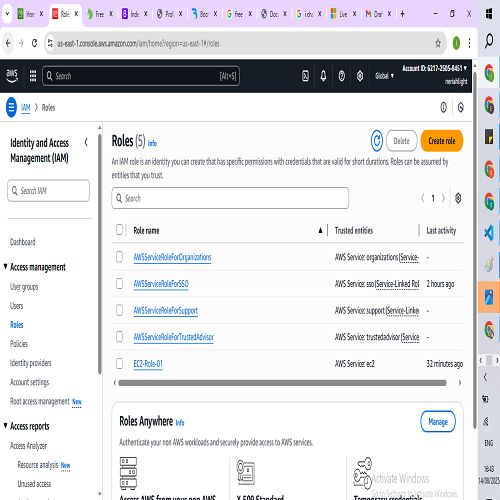The height and width of the screenshot is (500, 500).
Task: Open the tutorials clock icon near breadcrumb
Action: click(461, 107)
